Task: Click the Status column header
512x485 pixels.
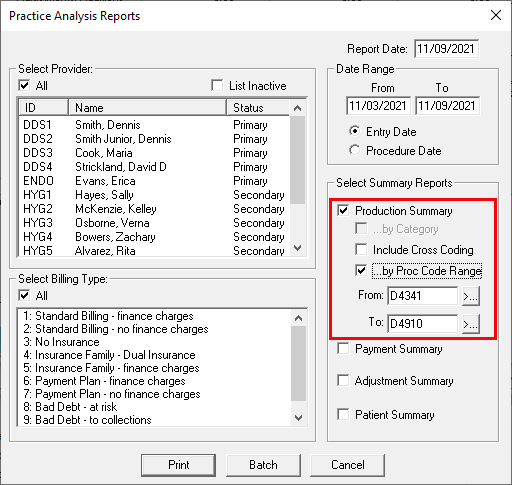Action: coord(258,108)
